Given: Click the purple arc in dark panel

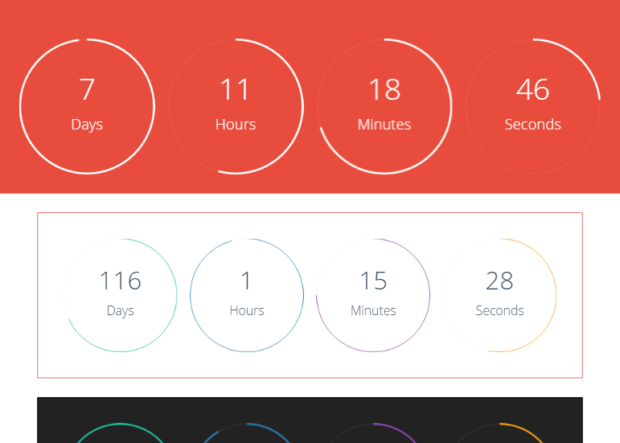Looking at the screenshot, I should click(395, 431).
